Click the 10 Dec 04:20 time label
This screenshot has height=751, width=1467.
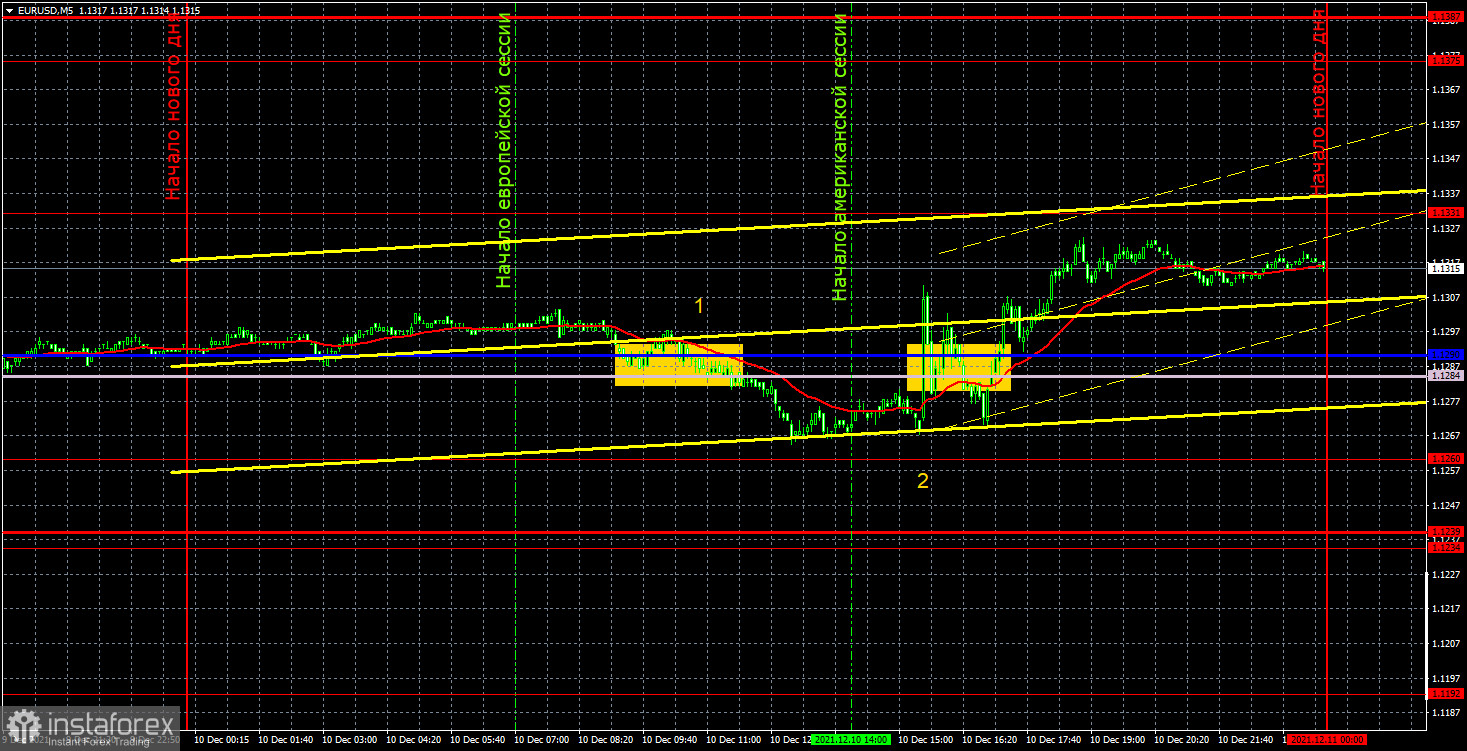click(414, 740)
